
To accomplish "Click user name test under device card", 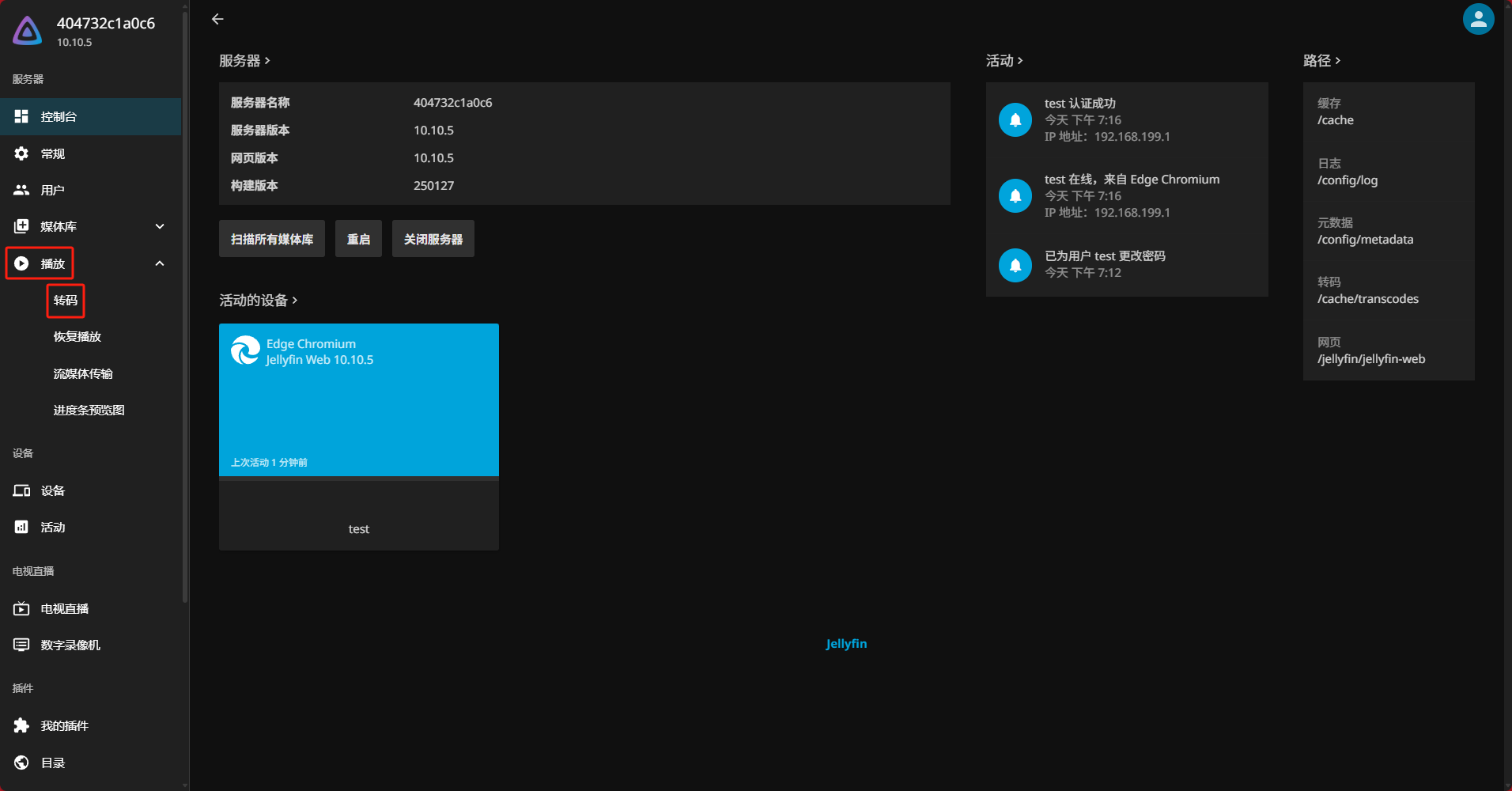I will click(359, 529).
